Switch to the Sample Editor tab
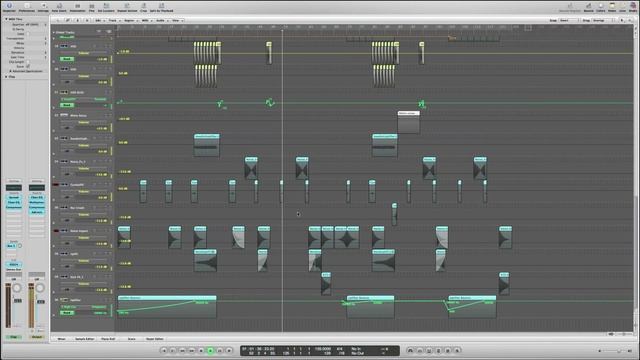Image resolution: width=640 pixels, height=360 pixels. (x=84, y=339)
